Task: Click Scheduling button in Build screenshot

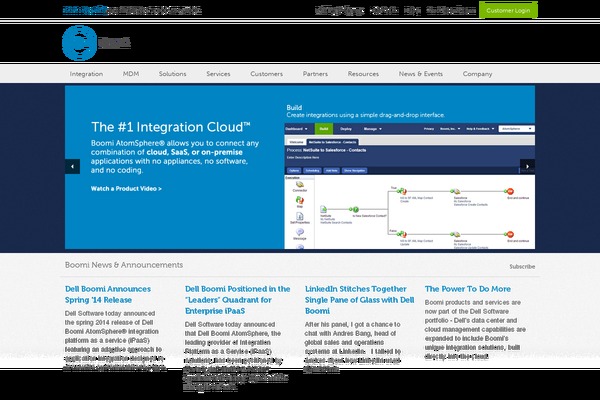Action: pyautogui.click(x=312, y=171)
